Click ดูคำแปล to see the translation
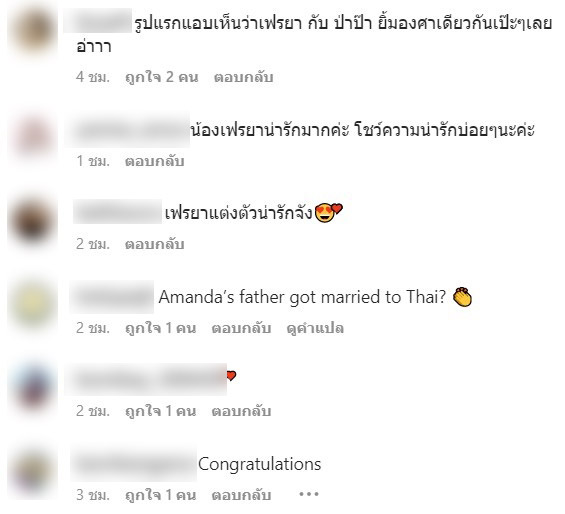 [315, 328]
